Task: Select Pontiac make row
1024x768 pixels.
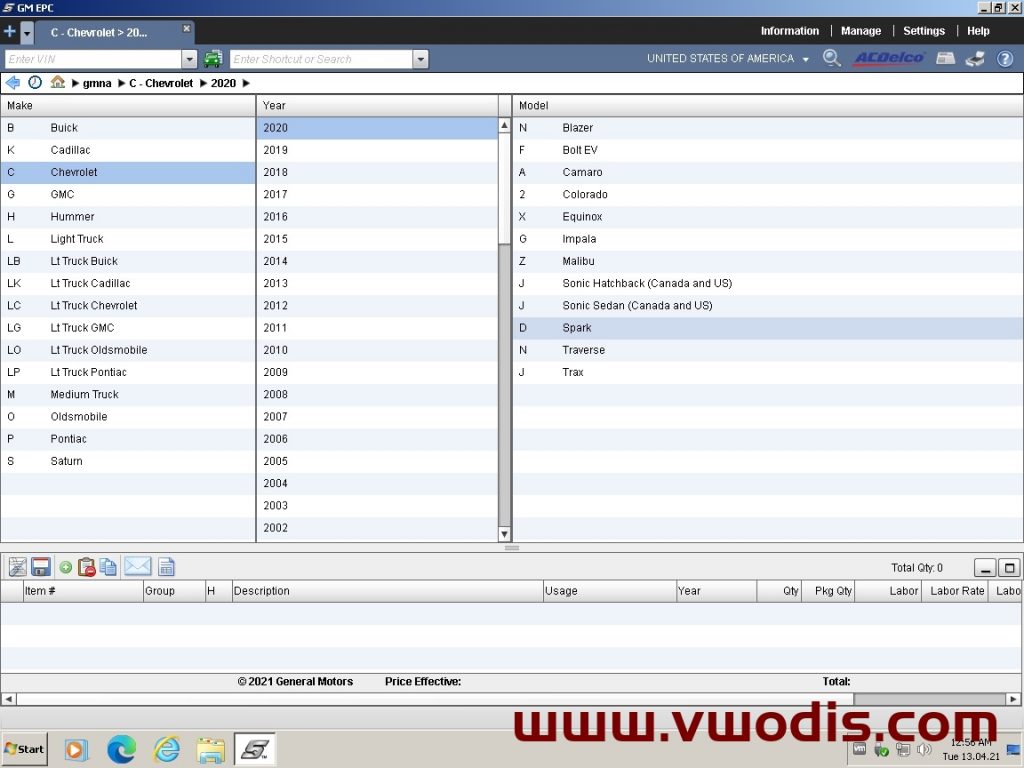Action: tap(128, 438)
